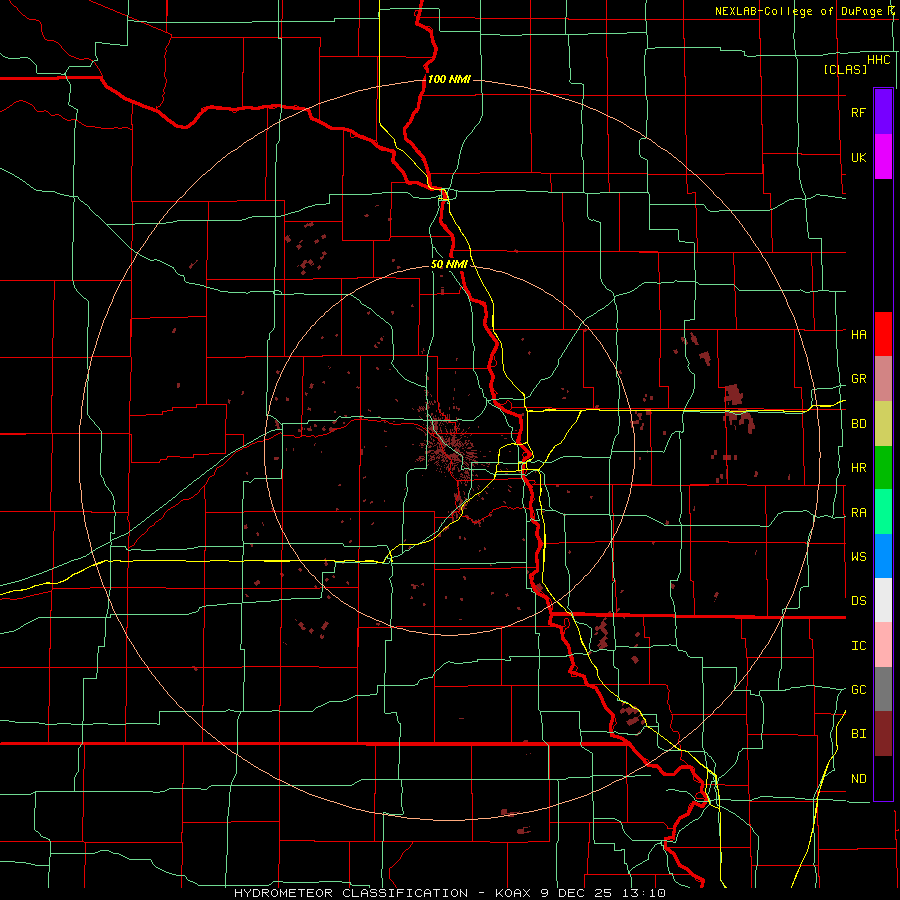Screen dimensions: 900x900
Task: Click the GR legend label
Action: click(x=858, y=379)
